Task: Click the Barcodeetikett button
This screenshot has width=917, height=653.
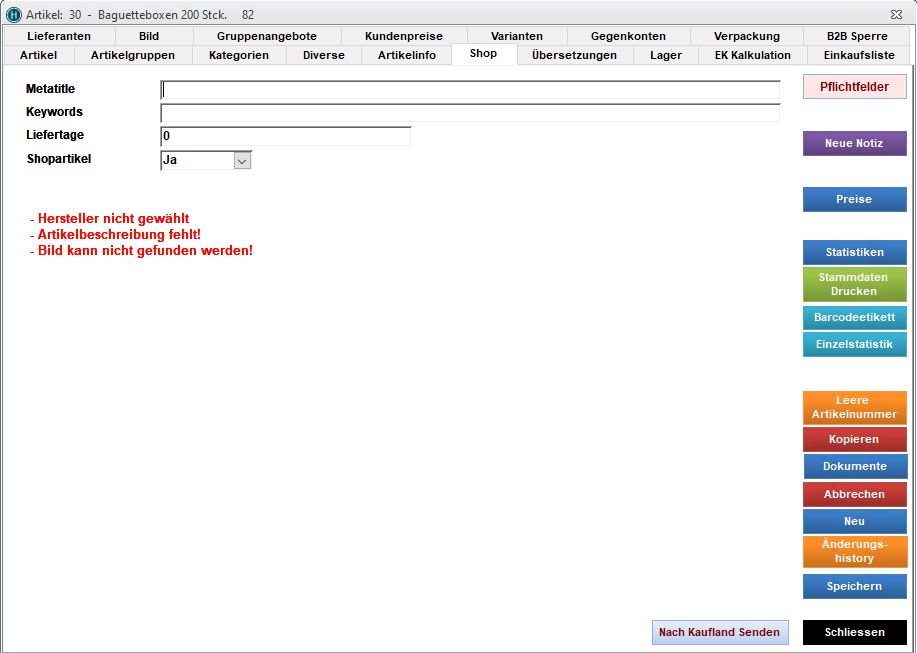Action: click(854, 317)
